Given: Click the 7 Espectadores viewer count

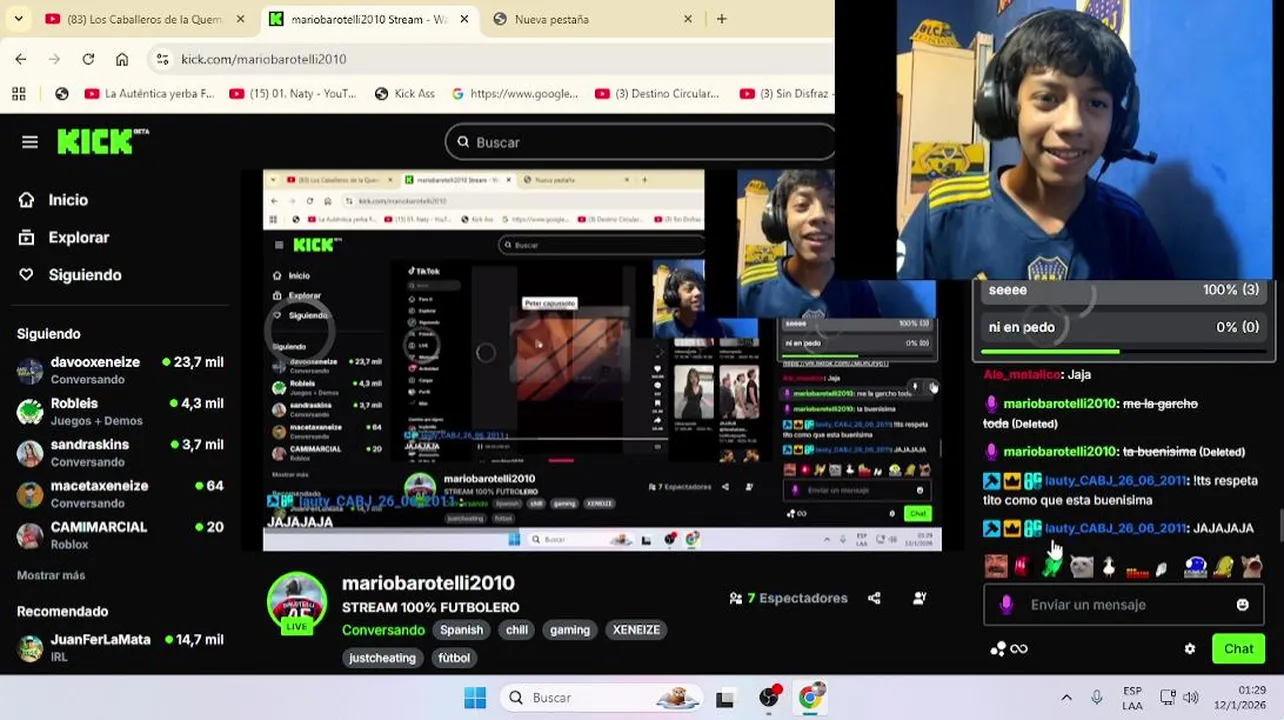Looking at the screenshot, I should (x=788, y=598).
